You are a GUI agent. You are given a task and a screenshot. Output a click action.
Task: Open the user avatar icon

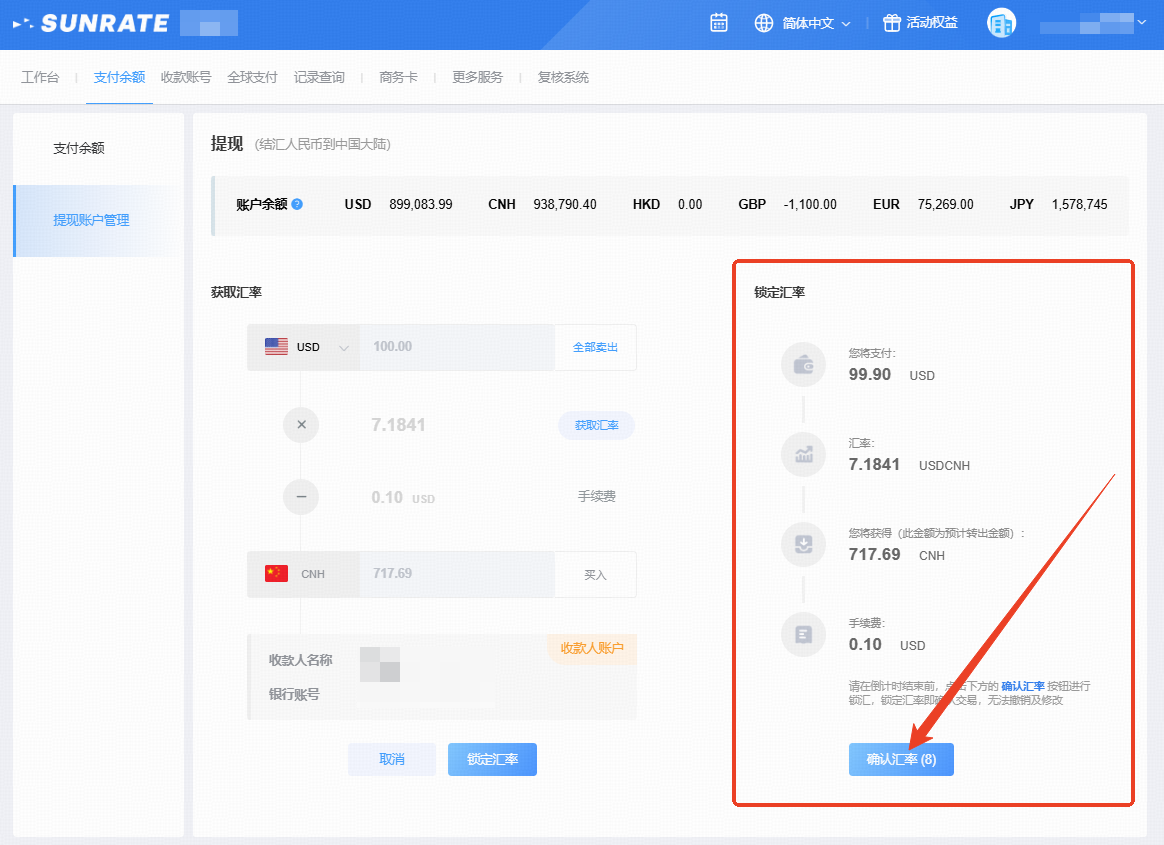1001,23
